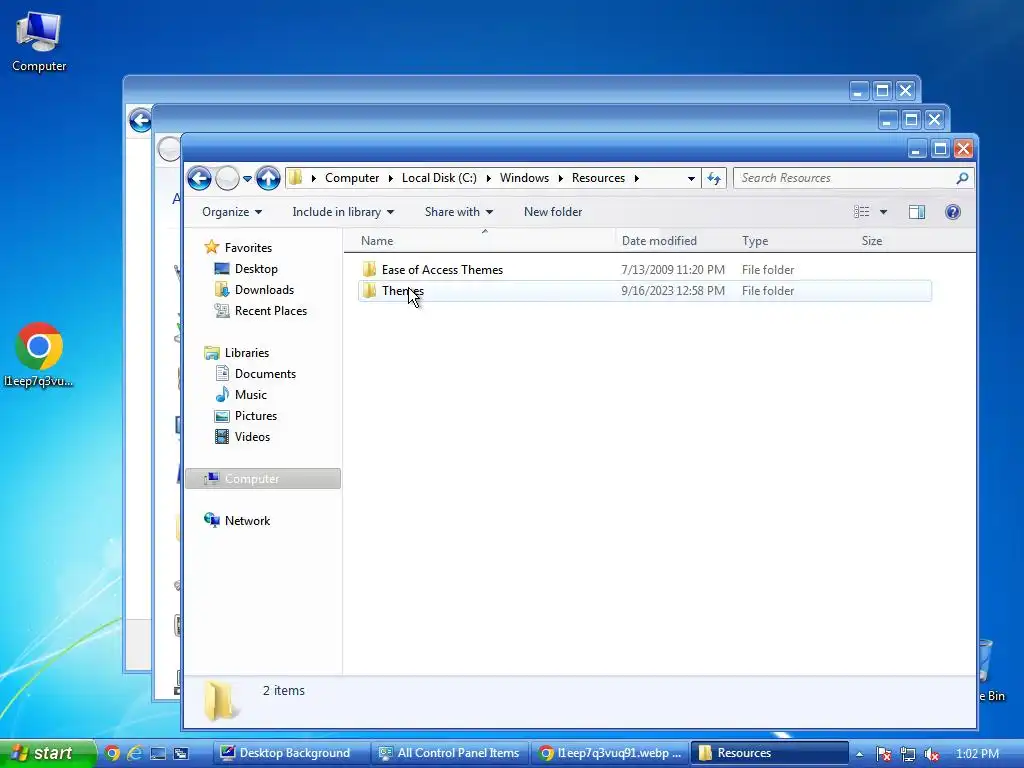Switch to Resources taskbar button
Viewport: 1024px width, 768px height.
(x=769, y=753)
